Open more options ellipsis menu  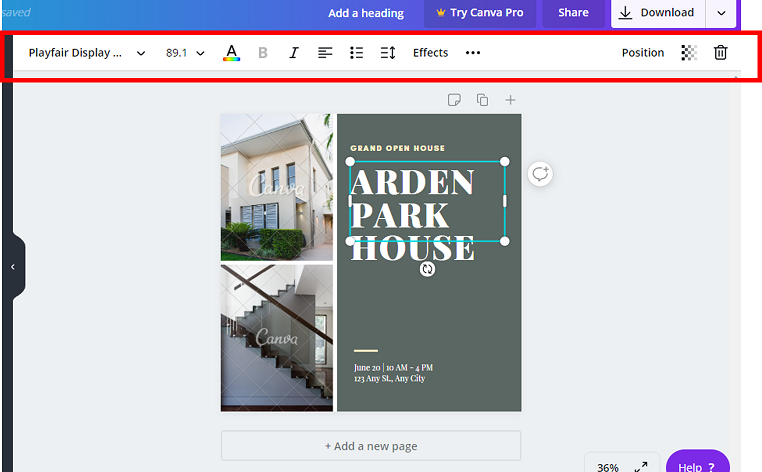point(473,52)
